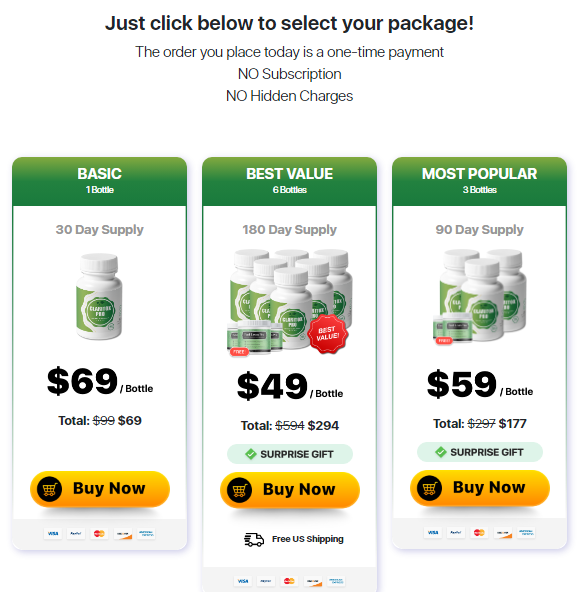Click the cart icon on Best Value Buy Now
This screenshot has width=579, height=592.
tap(239, 490)
